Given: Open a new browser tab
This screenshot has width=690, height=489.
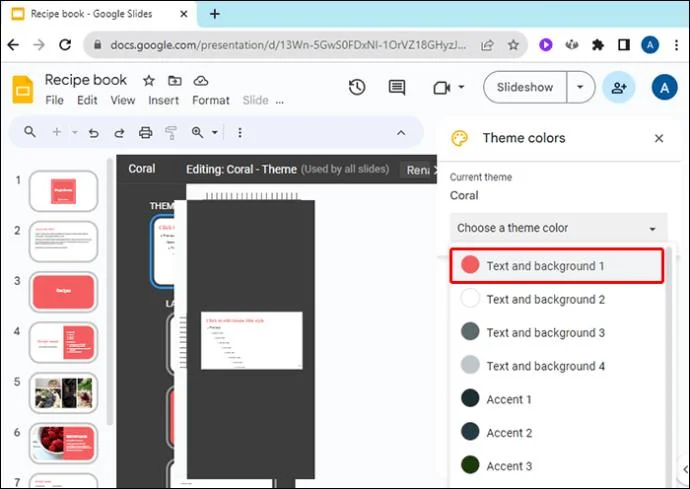Looking at the screenshot, I should [x=215, y=14].
